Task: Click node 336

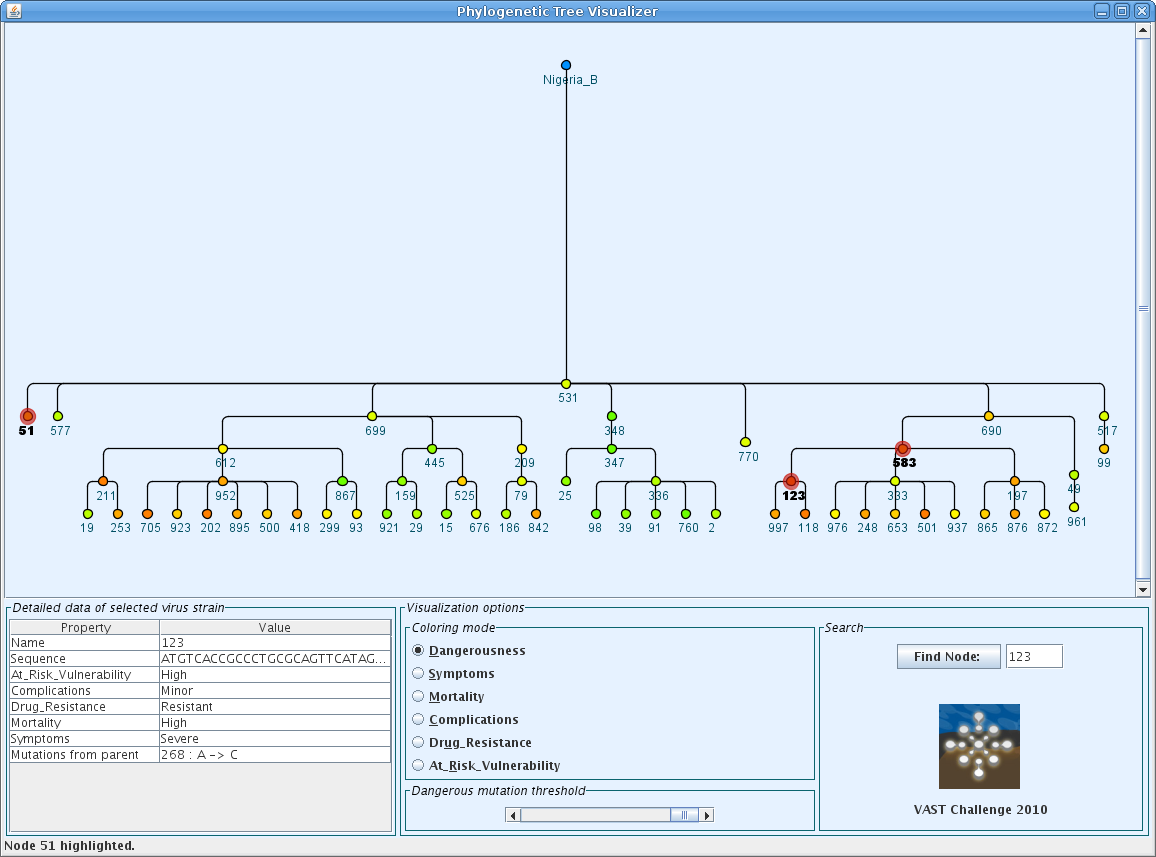Action: (656, 482)
